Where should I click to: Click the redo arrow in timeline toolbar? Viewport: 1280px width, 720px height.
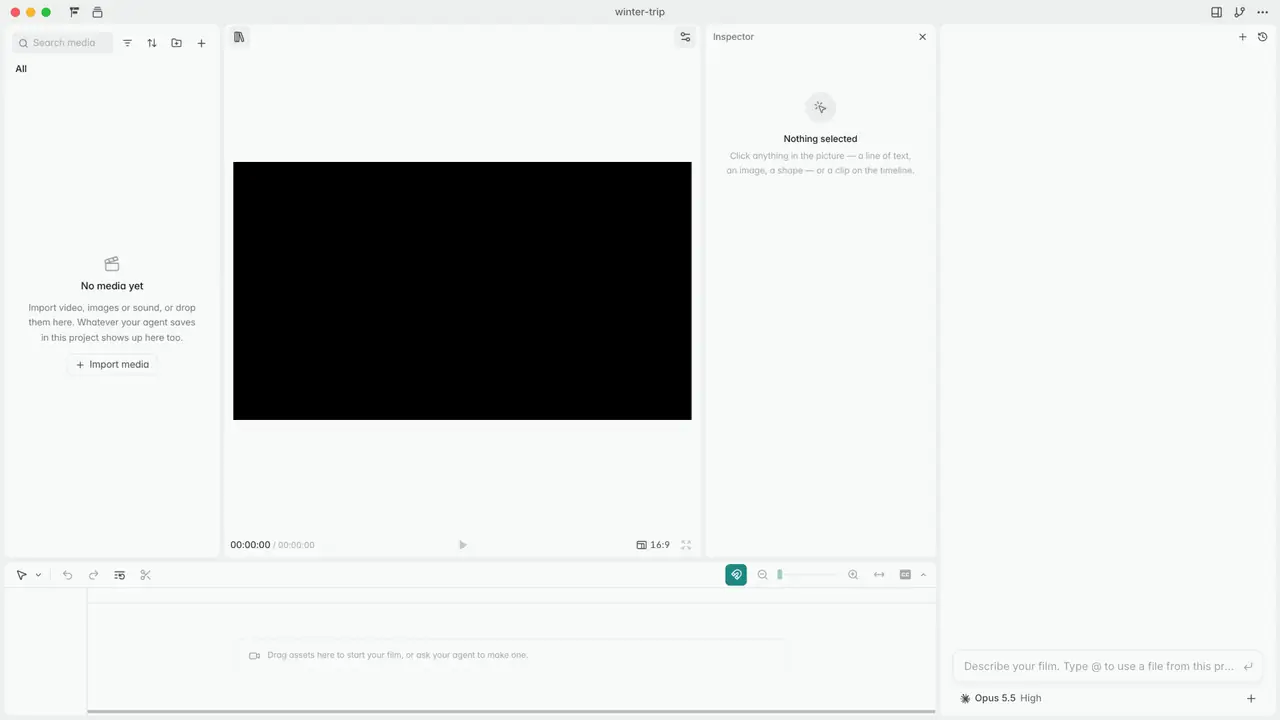tap(93, 575)
